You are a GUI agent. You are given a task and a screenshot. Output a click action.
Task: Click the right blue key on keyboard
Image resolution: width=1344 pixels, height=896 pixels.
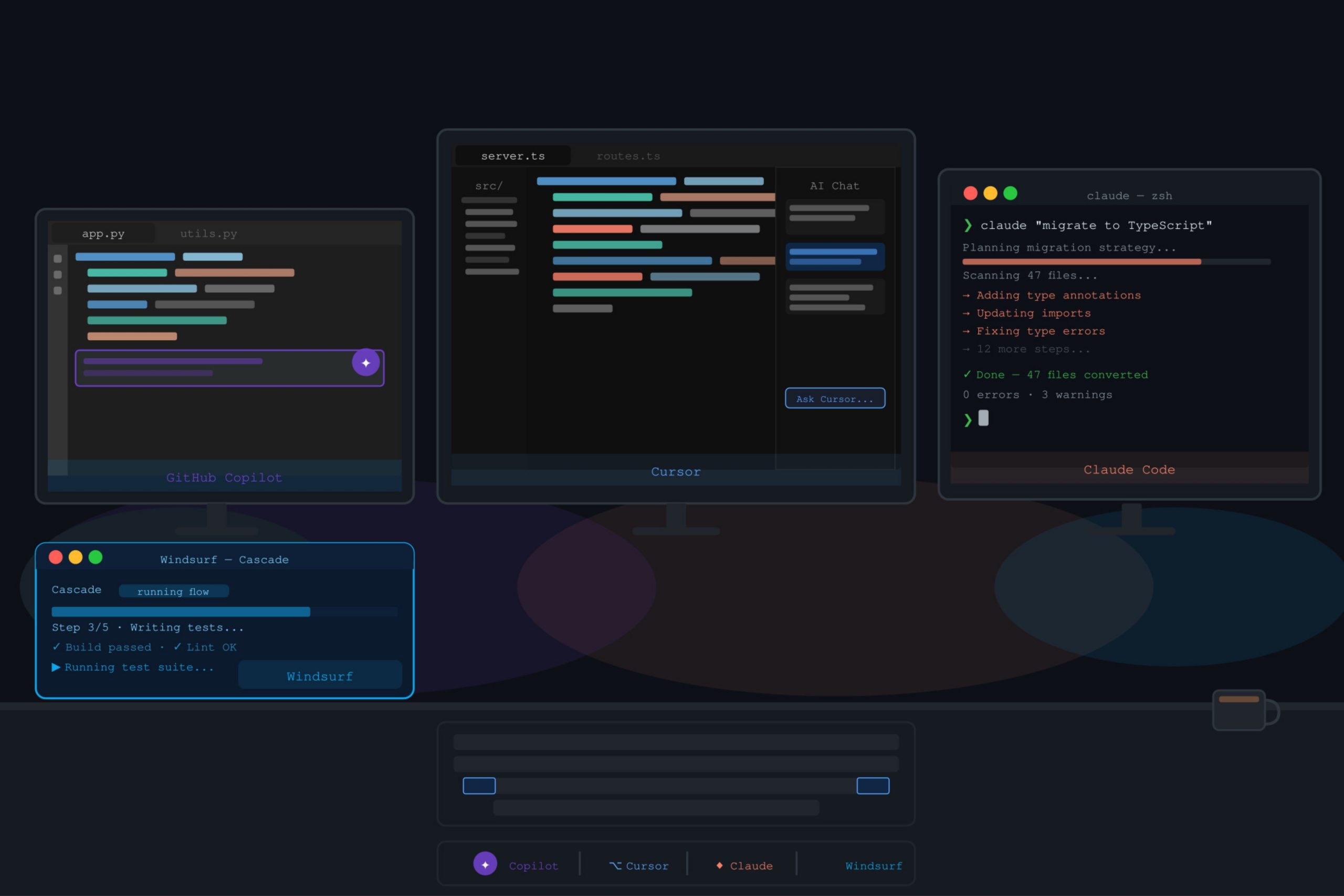click(873, 786)
